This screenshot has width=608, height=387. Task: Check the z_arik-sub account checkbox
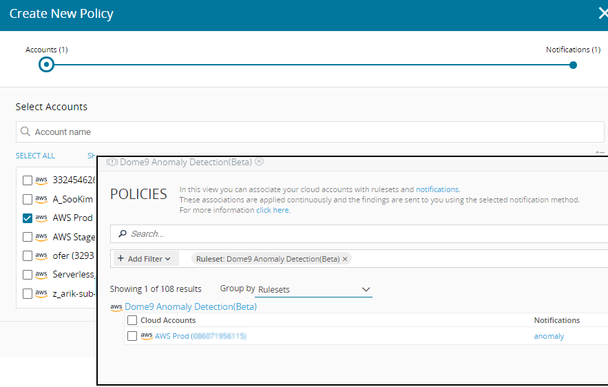point(27,294)
